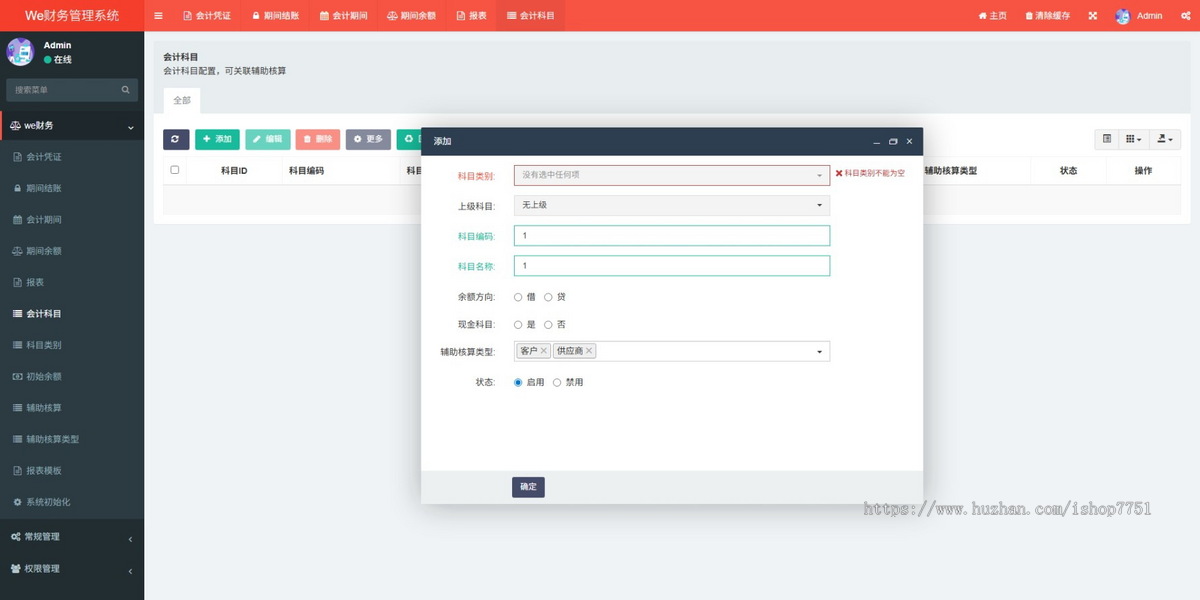This screenshot has width=1200, height=600.
Task: Collapse the we财务 sidebar group
Action: click(x=72, y=126)
